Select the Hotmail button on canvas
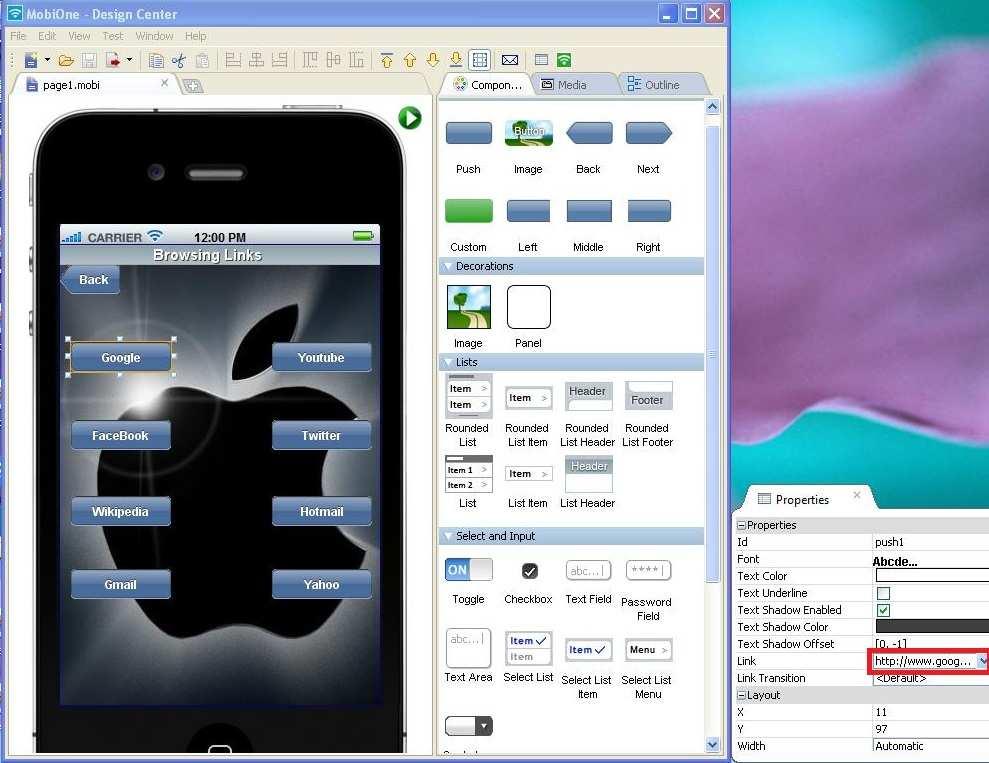 (321, 511)
